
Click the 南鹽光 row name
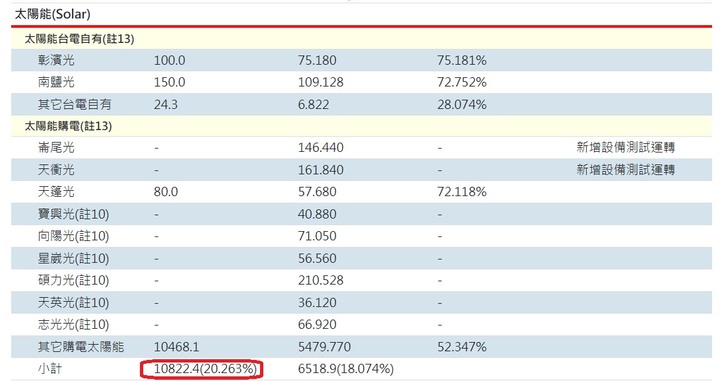click(x=56, y=82)
